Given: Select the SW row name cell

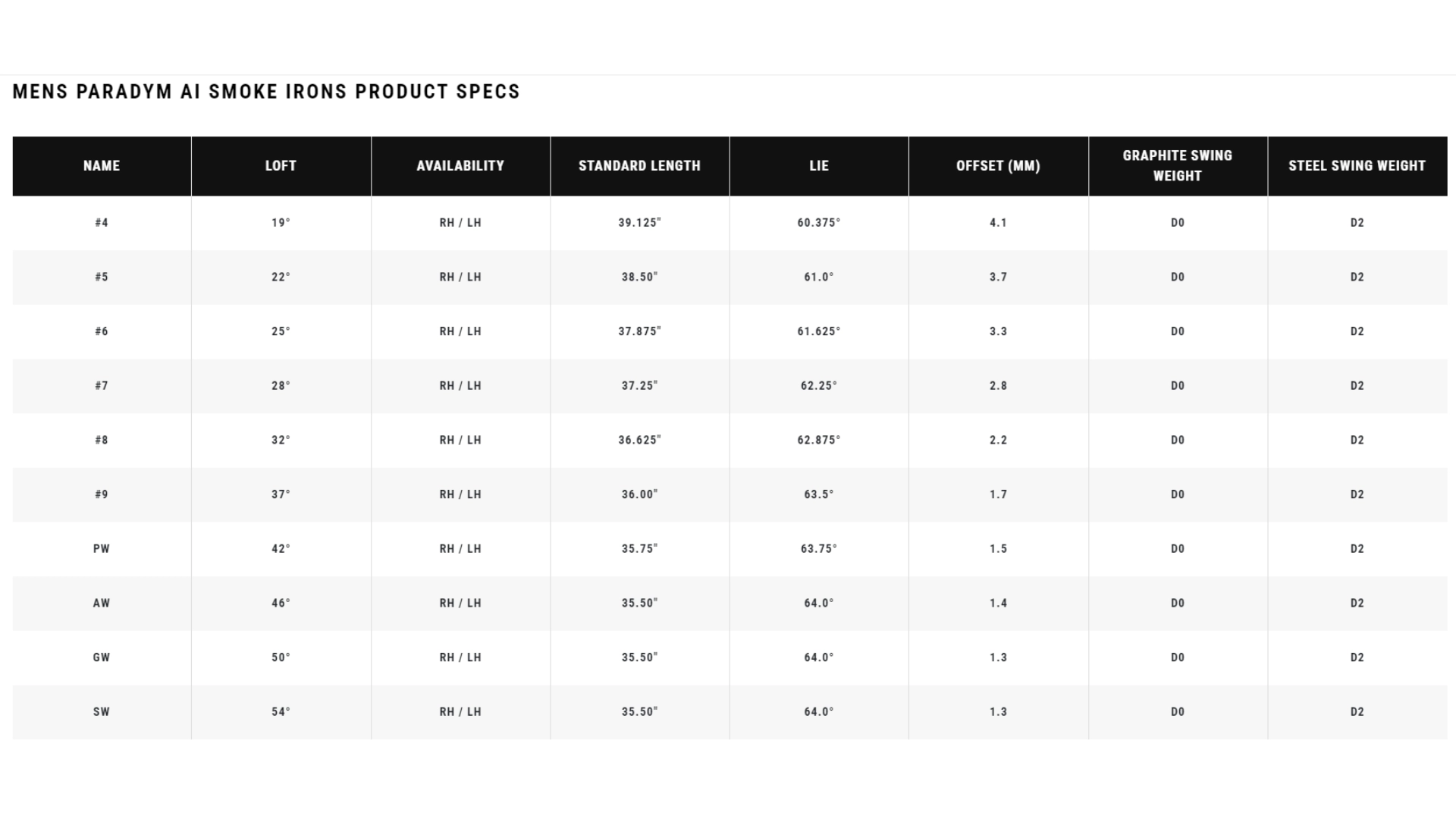Looking at the screenshot, I should tap(102, 712).
